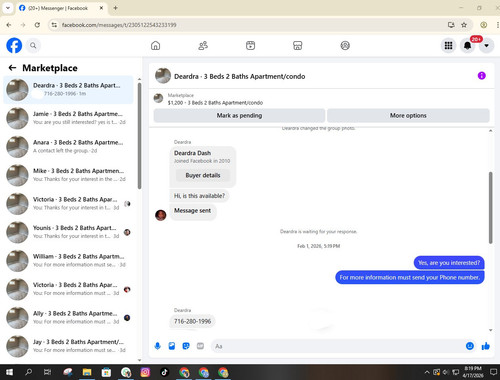
Task: Open notifications bell with 20+ badge
Action: click(468, 45)
